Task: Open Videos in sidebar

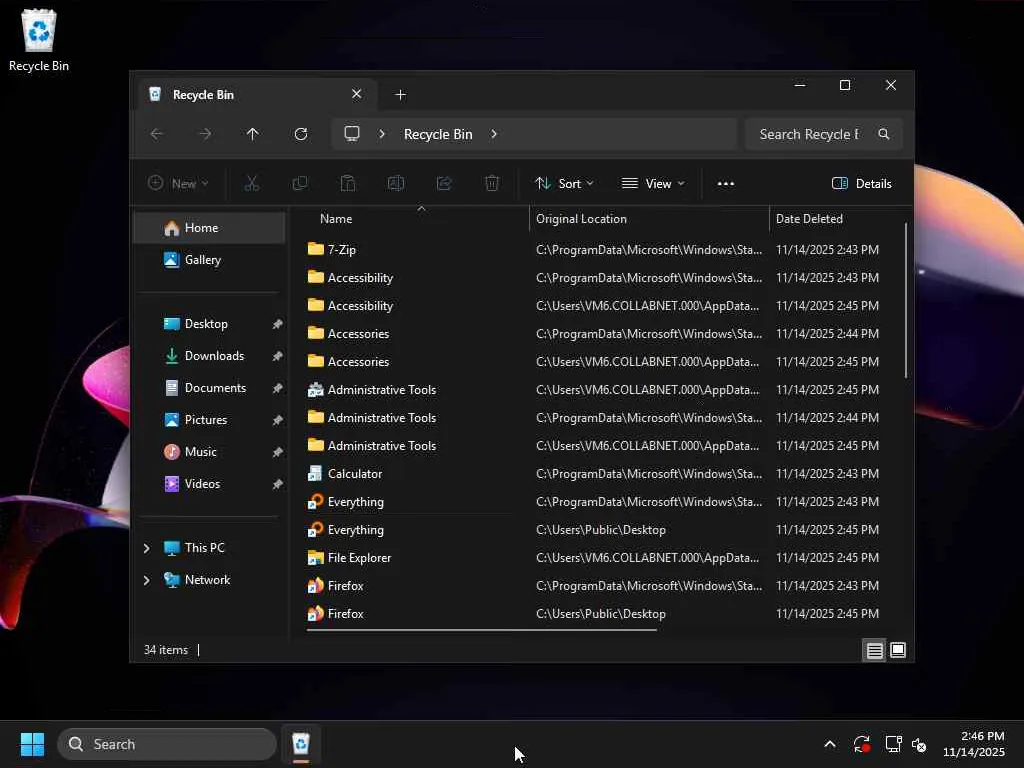Action: 209,484
